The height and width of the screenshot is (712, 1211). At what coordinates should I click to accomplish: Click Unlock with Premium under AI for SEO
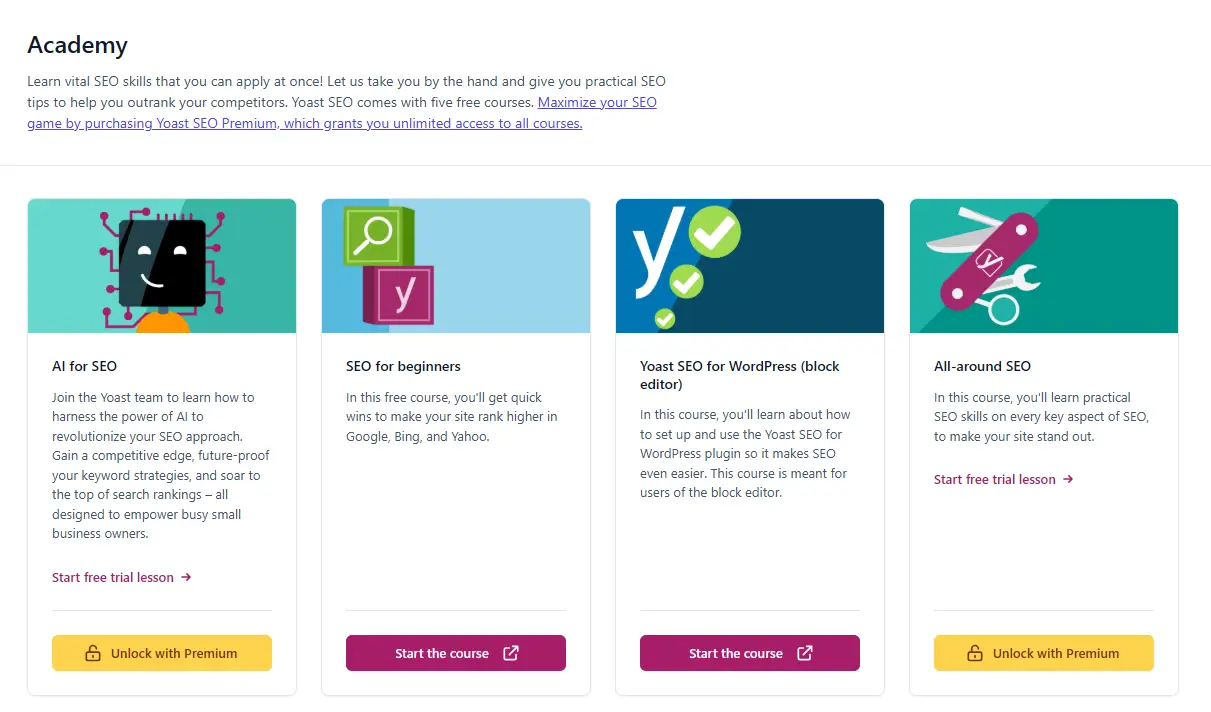tap(162, 652)
